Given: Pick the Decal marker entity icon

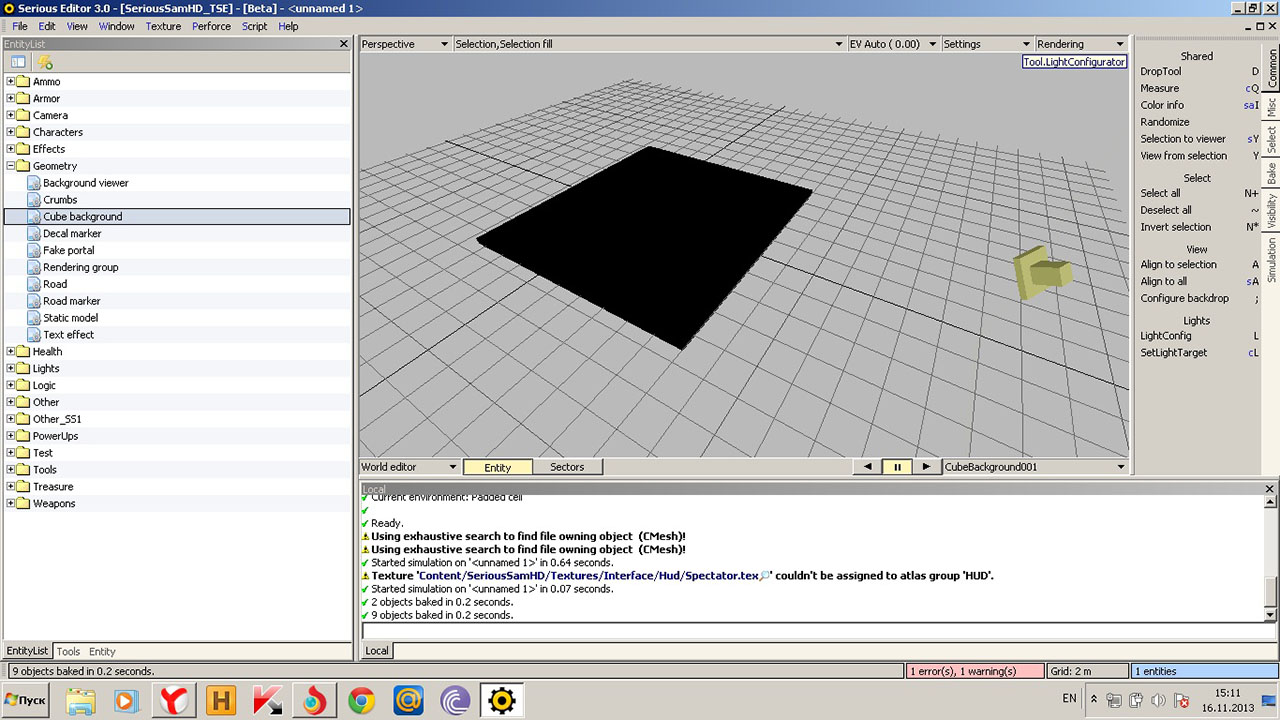Looking at the screenshot, I should click(34, 234).
